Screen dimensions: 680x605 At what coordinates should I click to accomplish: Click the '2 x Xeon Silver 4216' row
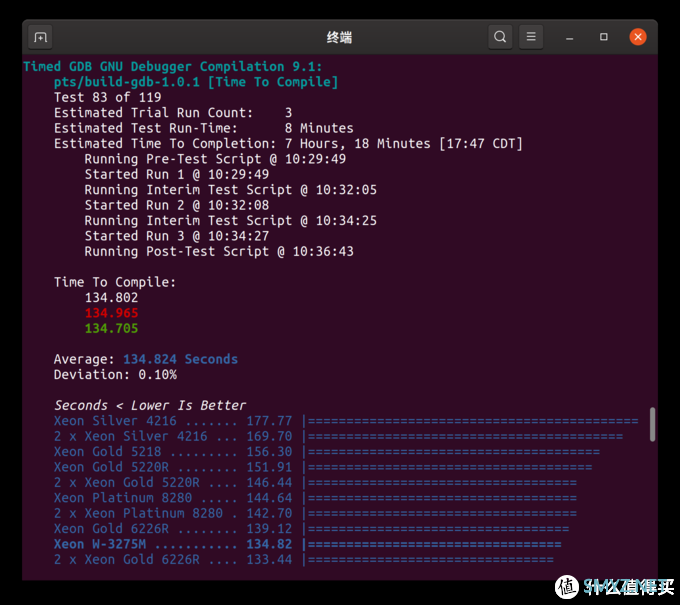point(338,436)
